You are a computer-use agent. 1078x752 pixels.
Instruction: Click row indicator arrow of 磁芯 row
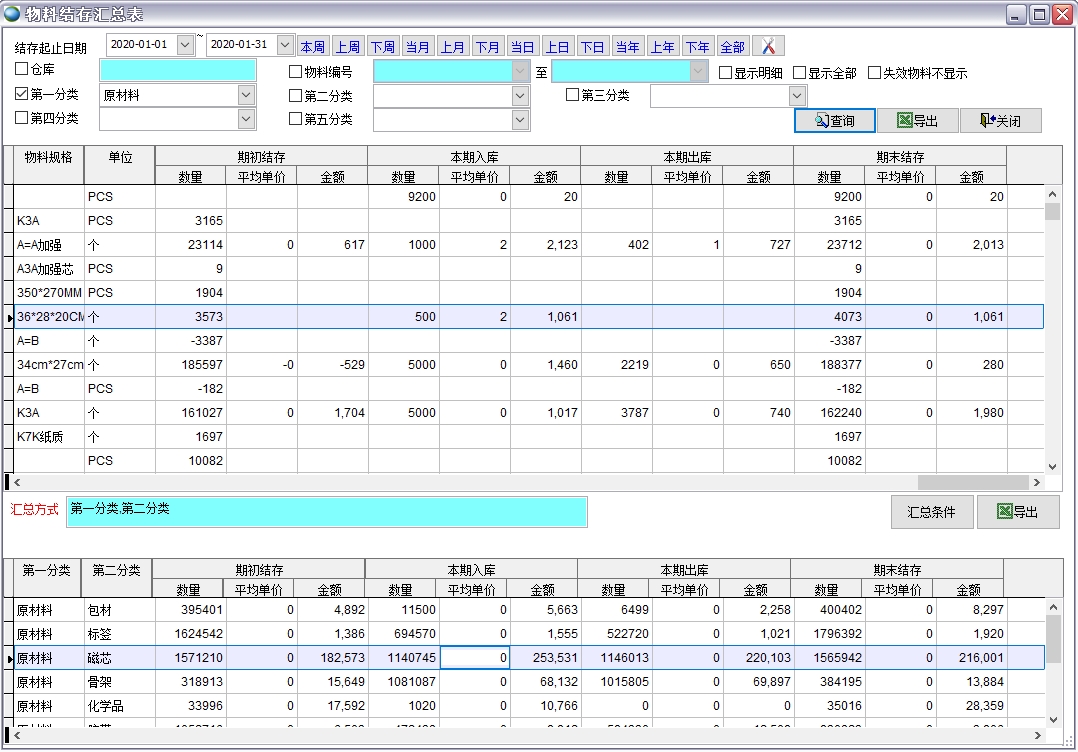(9, 659)
